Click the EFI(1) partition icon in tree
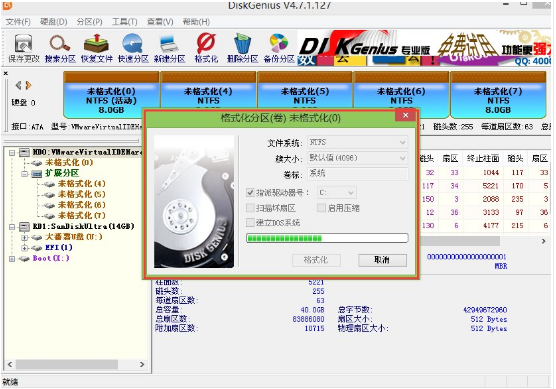Image resolution: width=556 pixels, height=389 pixels. [37, 248]
